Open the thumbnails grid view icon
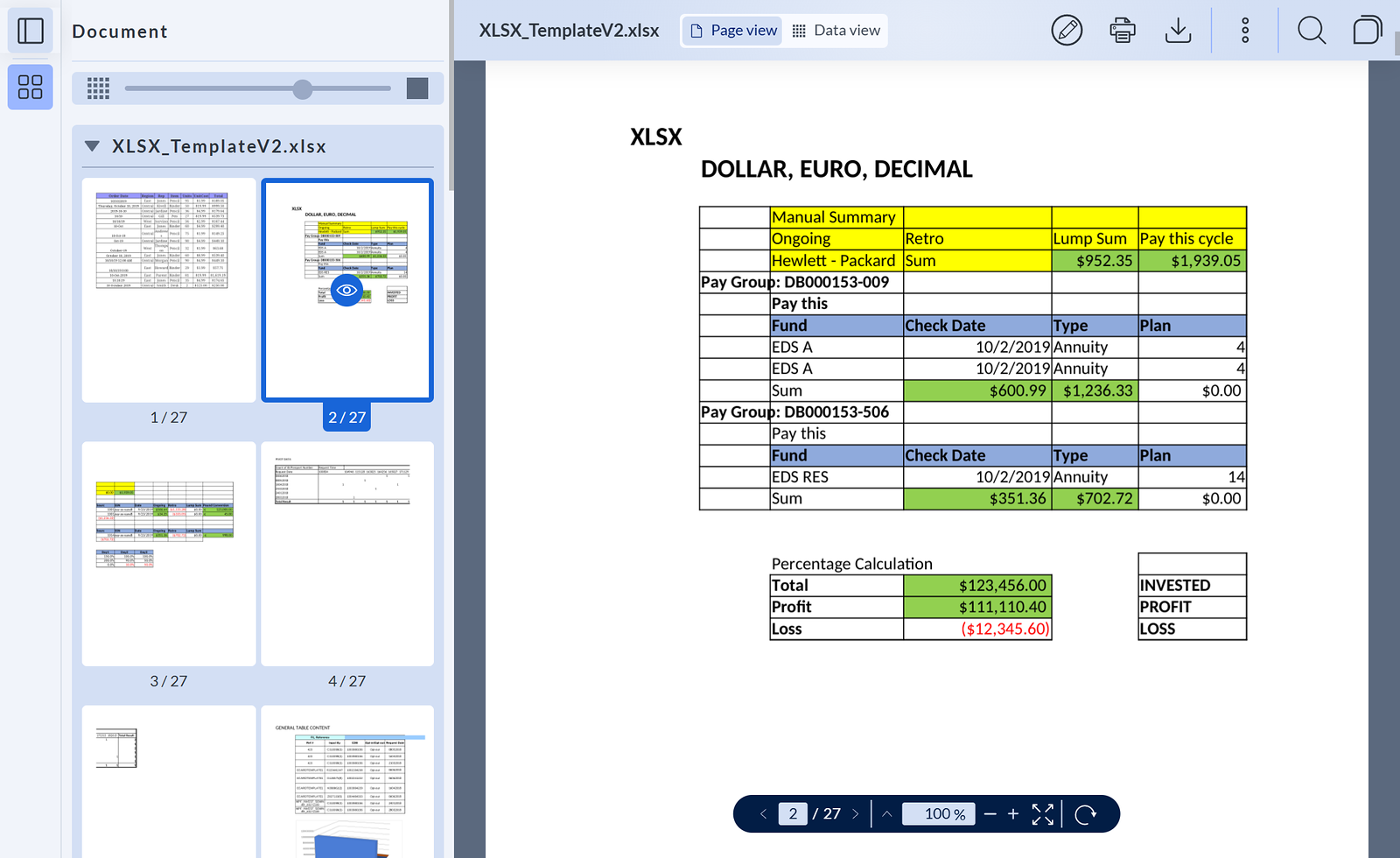The width and height of the screenshot is (1400, 858). (x=31, y=87)
